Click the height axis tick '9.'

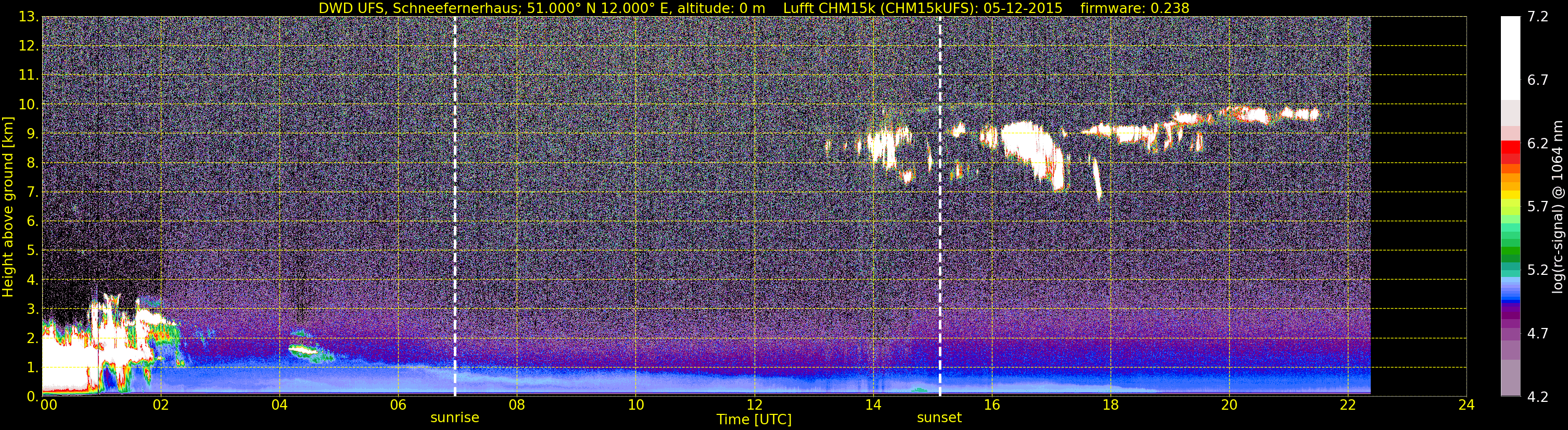(x=32, y=134)
